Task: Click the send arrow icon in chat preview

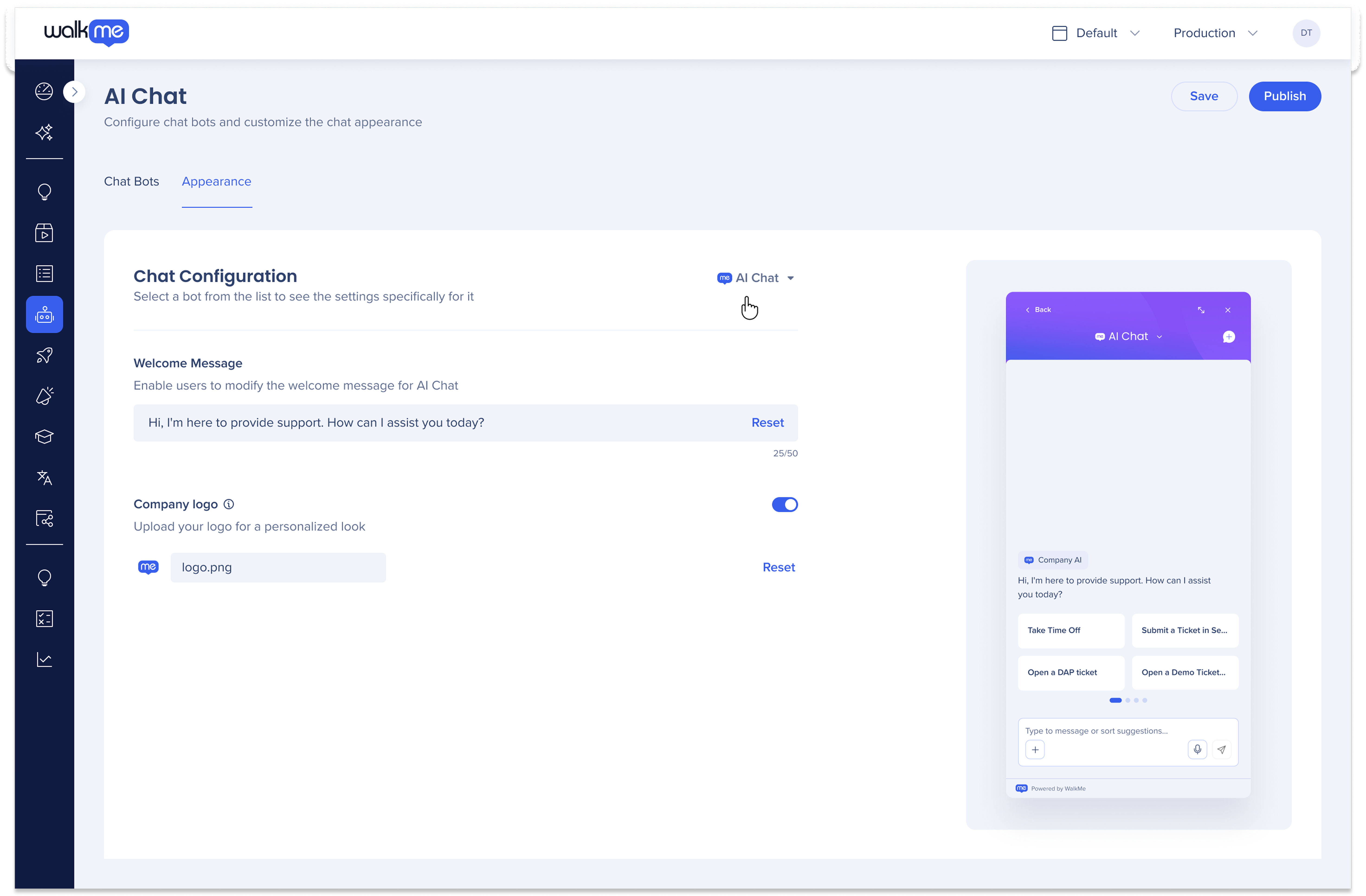Action: coord(1221,750)
